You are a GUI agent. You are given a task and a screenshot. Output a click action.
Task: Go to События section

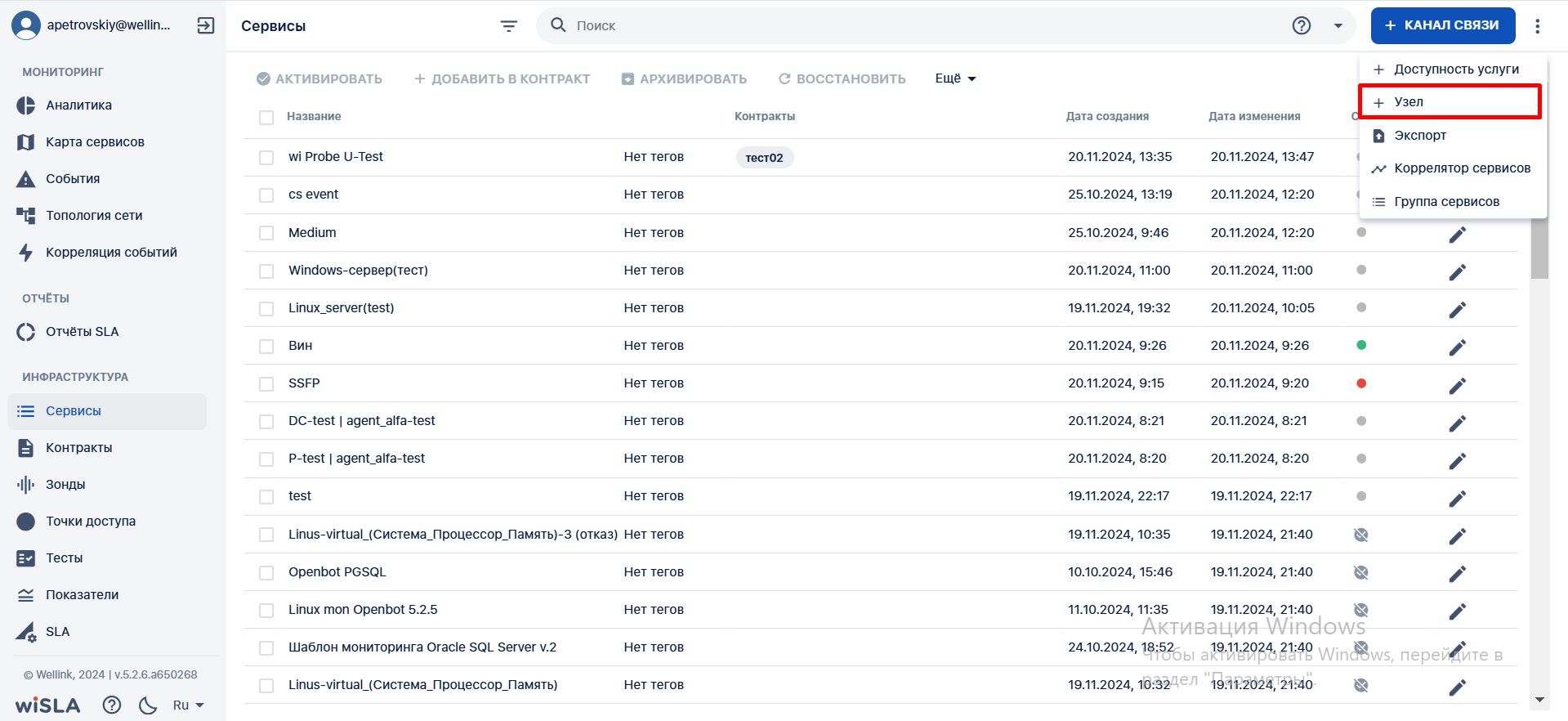point(73,179)
